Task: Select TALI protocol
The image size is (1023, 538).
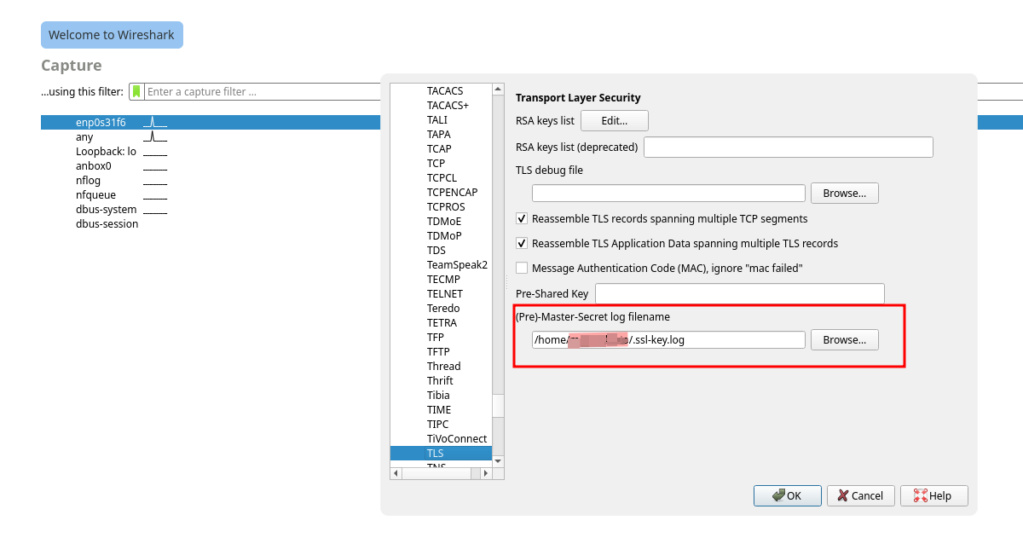Action: pyautogui.click(x=437, y=120)
